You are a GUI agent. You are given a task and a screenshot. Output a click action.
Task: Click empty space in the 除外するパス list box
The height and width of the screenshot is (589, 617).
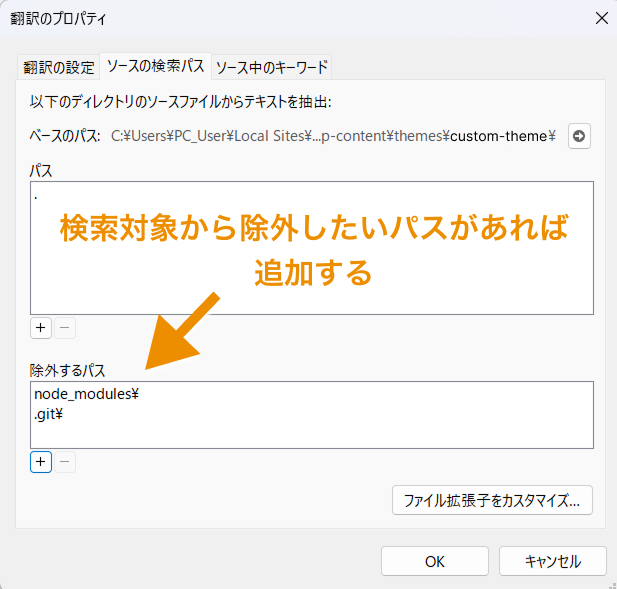[x=350, y=430]
